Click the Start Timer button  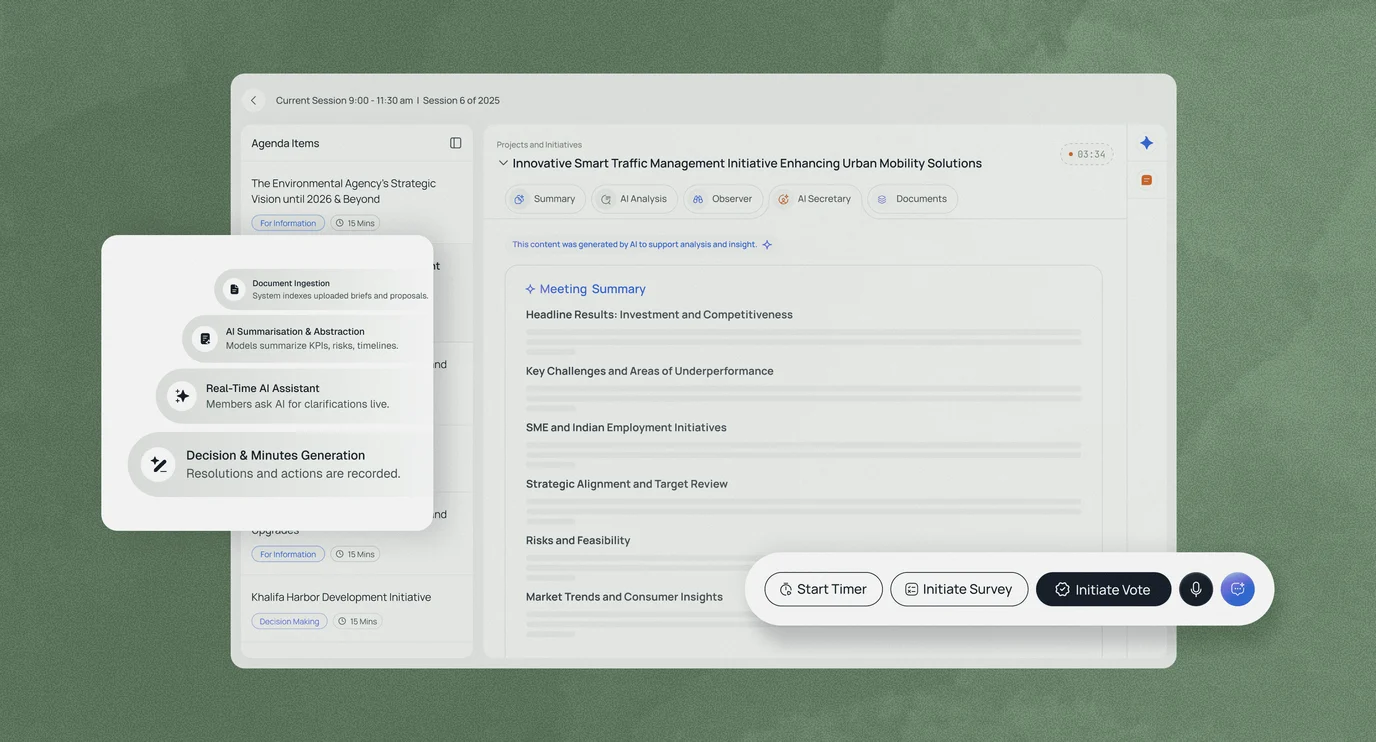(824, 589)
